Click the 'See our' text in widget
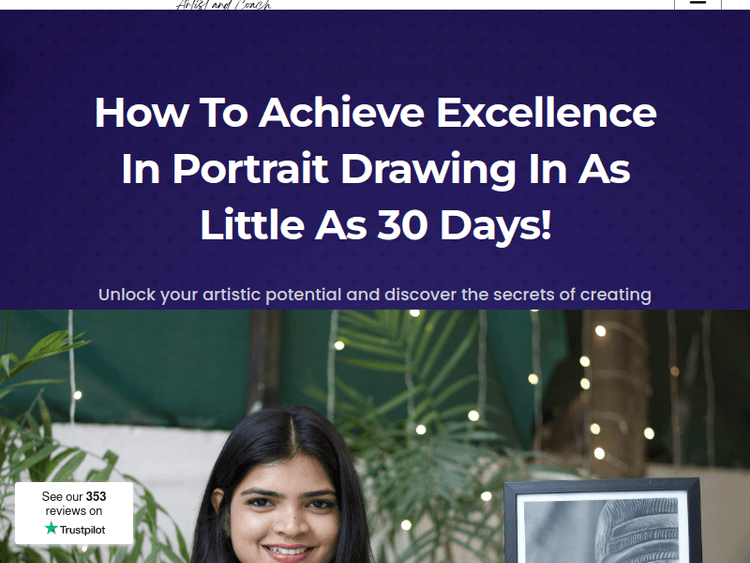 (x=62, y=497)
